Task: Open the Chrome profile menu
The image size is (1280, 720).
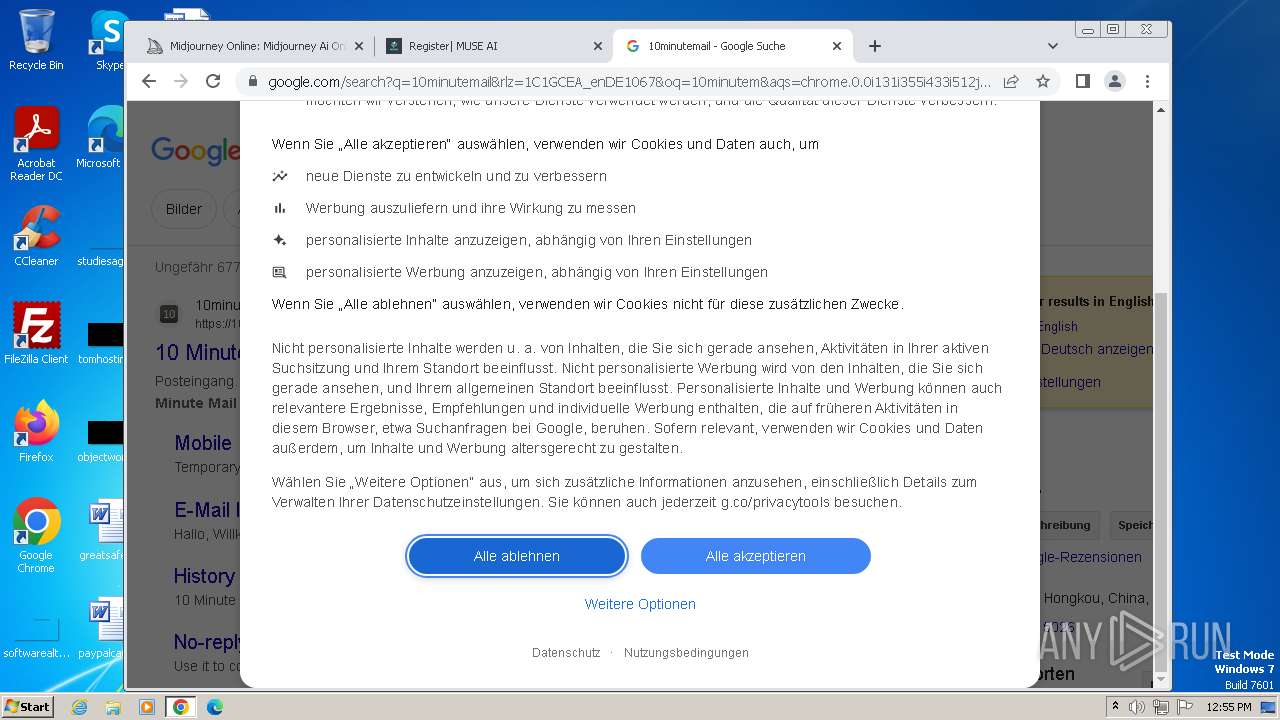Action: (1115, 81)
